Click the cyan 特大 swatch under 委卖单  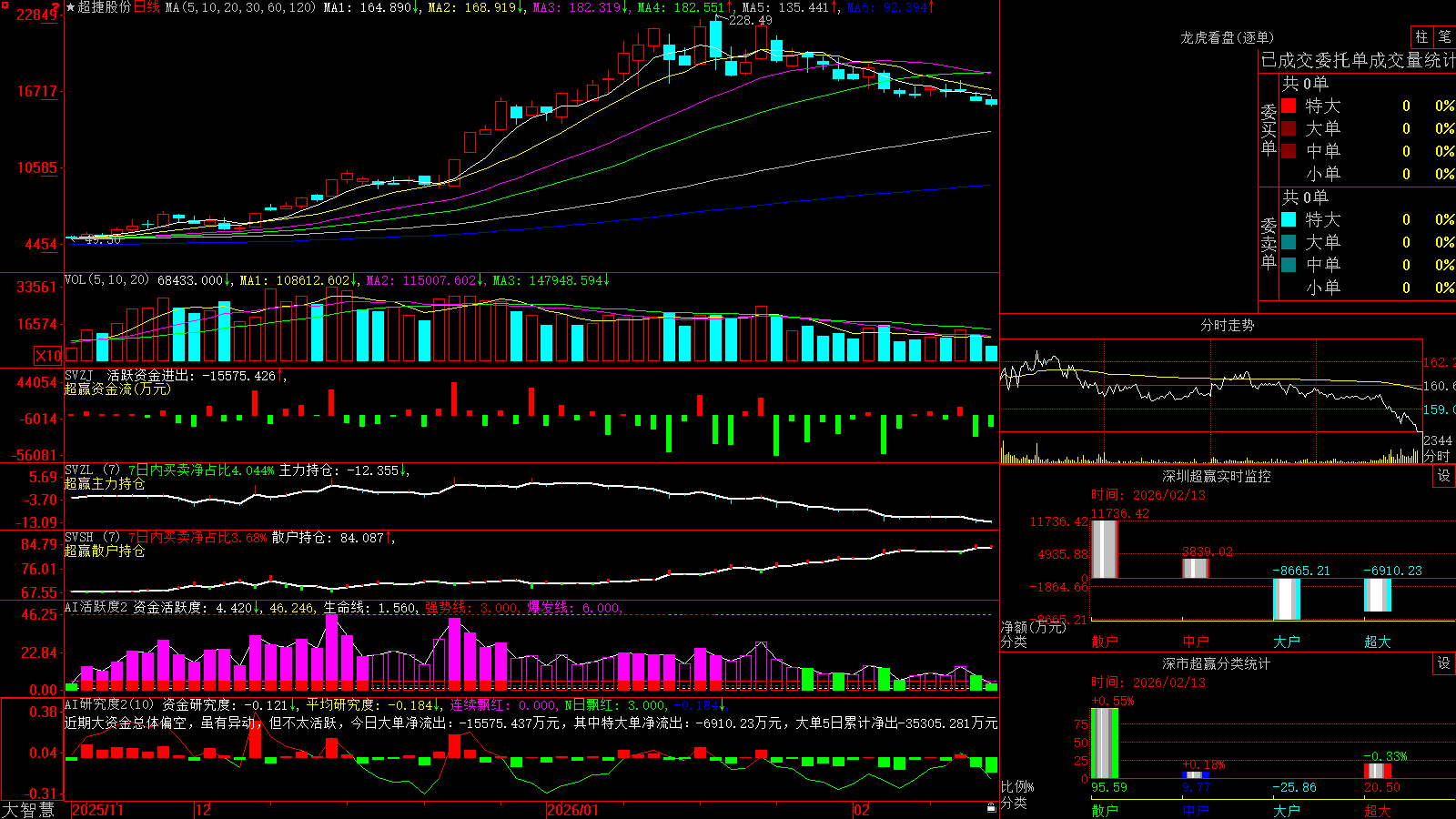(x=1289, y=219)
